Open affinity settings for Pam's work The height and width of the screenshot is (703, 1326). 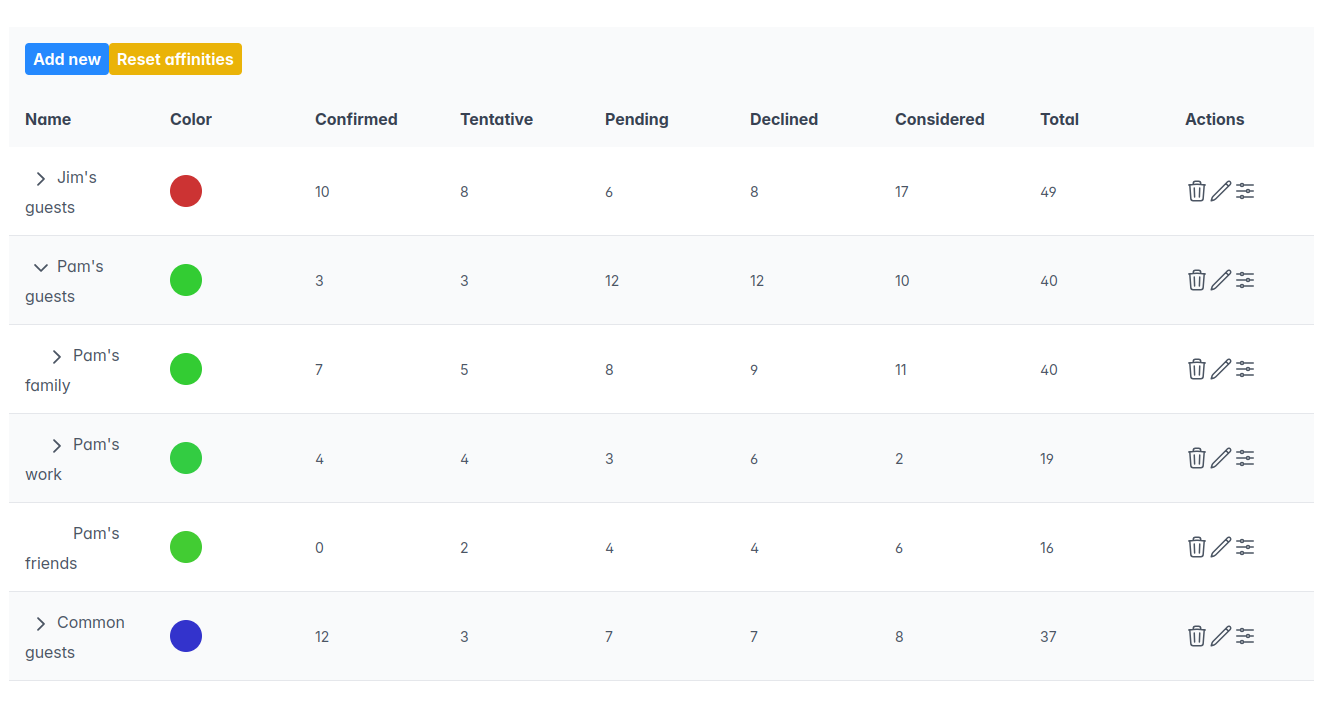point(1245,458)
